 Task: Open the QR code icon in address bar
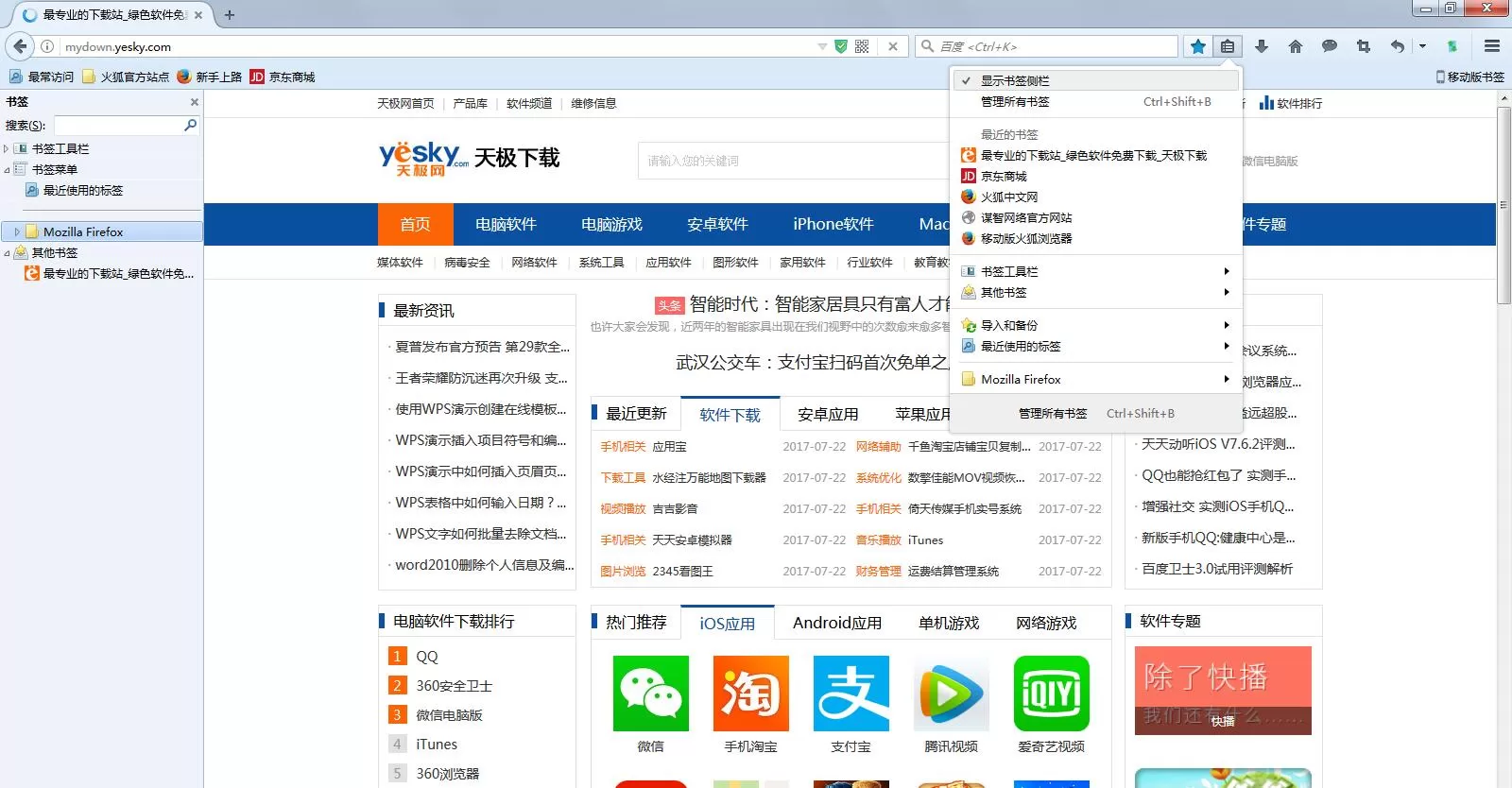[862, 46]
